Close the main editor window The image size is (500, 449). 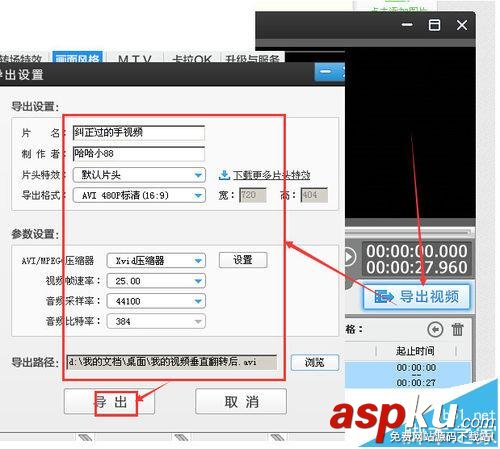462,25
